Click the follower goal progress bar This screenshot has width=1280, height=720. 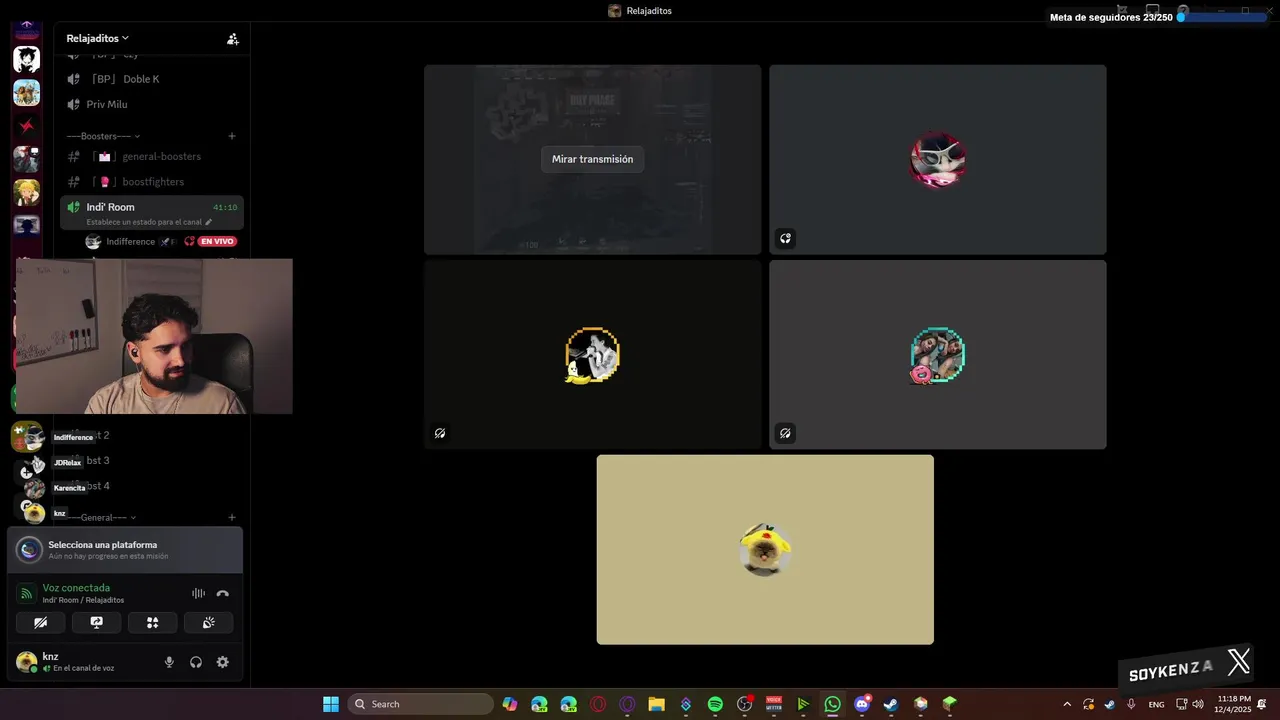pyautogui.click(x=1221, y=17)
